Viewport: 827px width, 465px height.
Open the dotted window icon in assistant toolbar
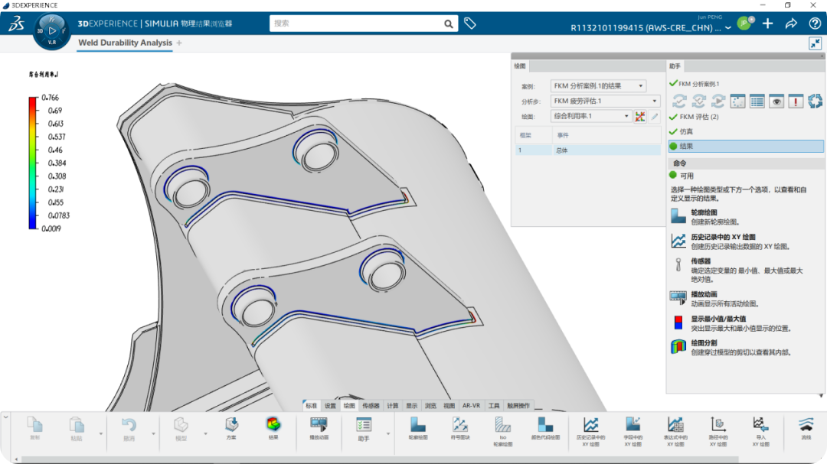[x=737, y=101]
